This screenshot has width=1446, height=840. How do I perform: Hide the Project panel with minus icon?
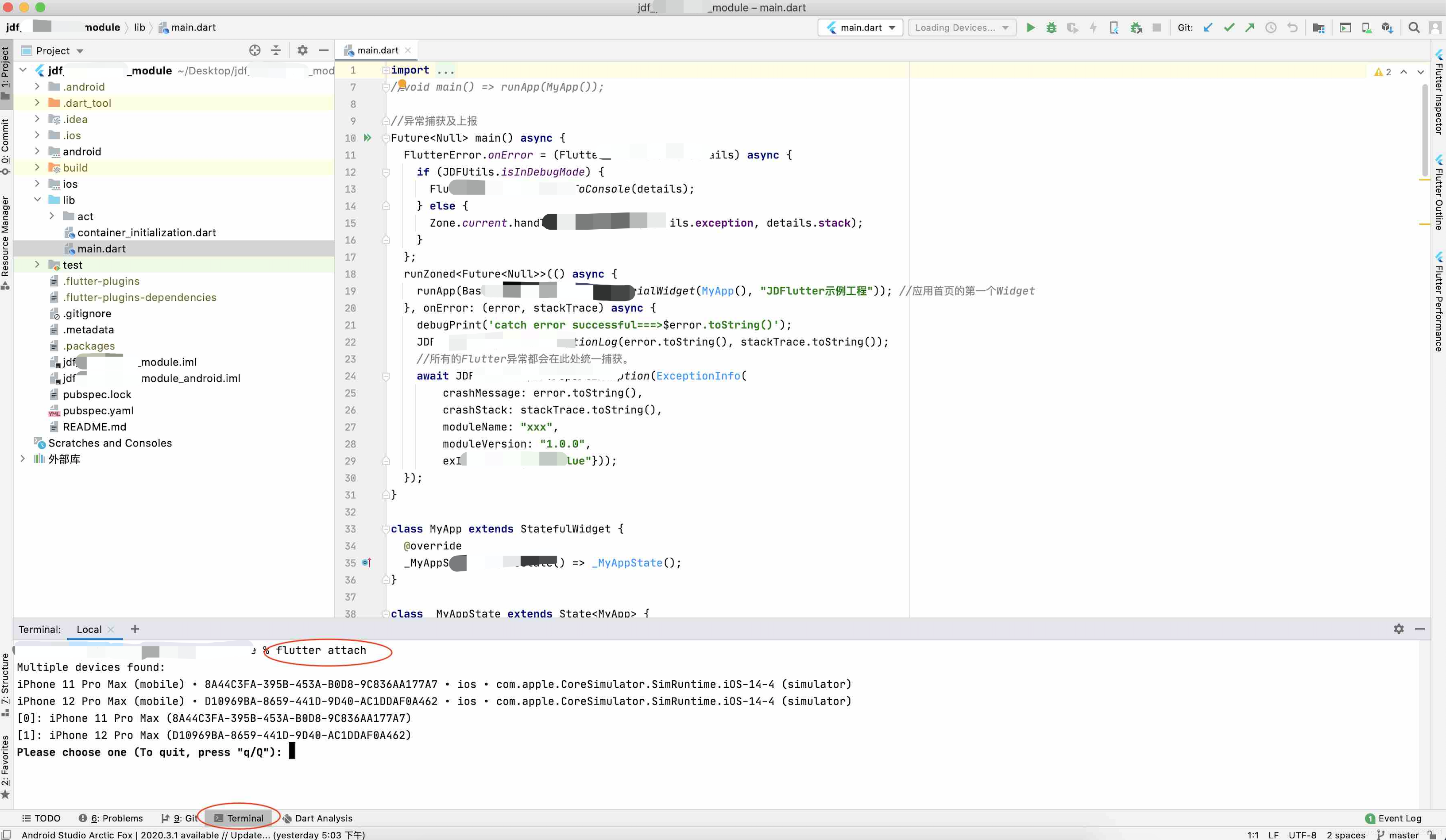click(x=324, y=50)
